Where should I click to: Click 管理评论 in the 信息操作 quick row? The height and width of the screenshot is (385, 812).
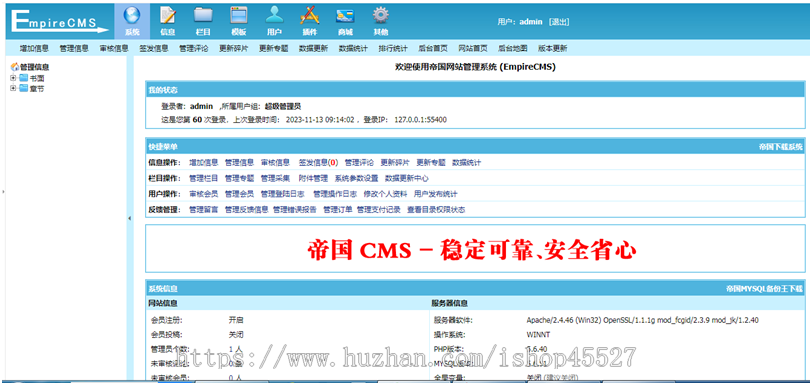click(x=359, y=163)
